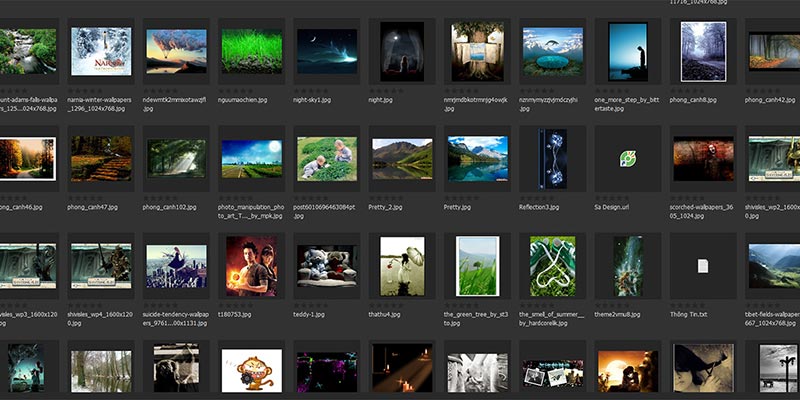This screenshot has width=800, height=400.
Task: Select the ndewmtk2mmixotawzjfl.jpg thumbnail
Action: pyautogui.click(x=177, y=52)
